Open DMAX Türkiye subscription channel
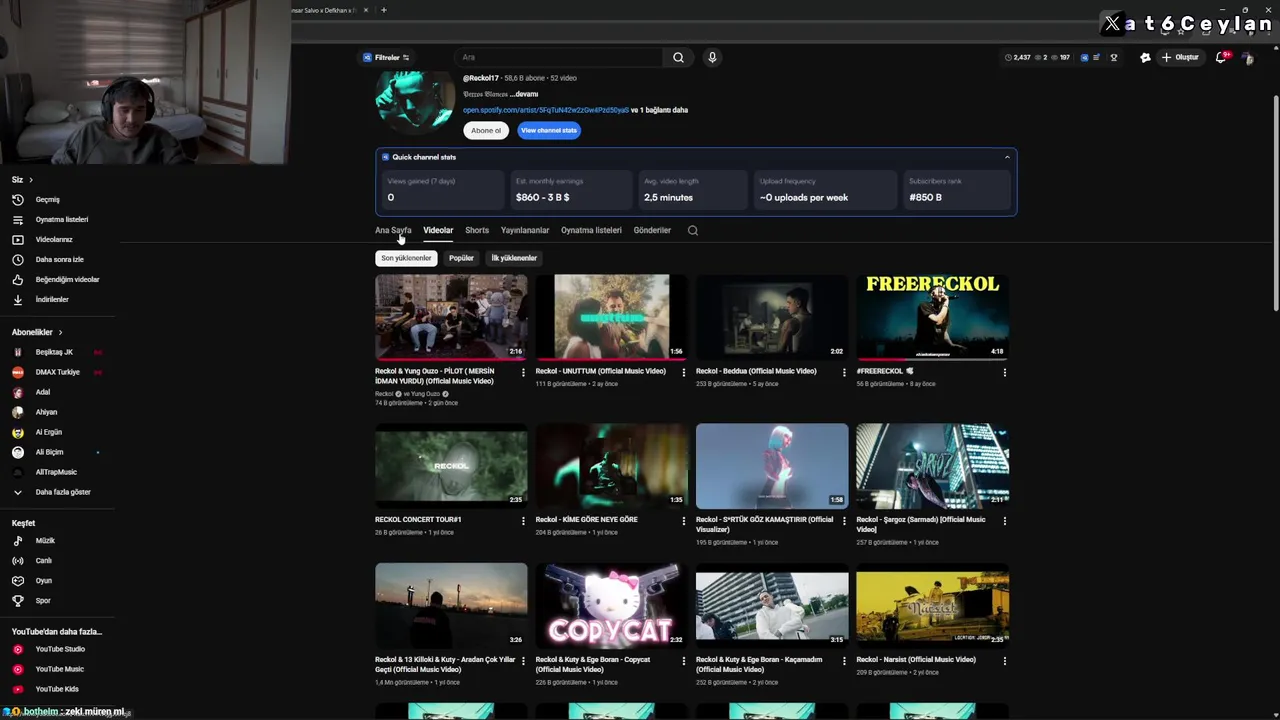The width and height of the screenshot is (1280, 720). click(58, 372)
